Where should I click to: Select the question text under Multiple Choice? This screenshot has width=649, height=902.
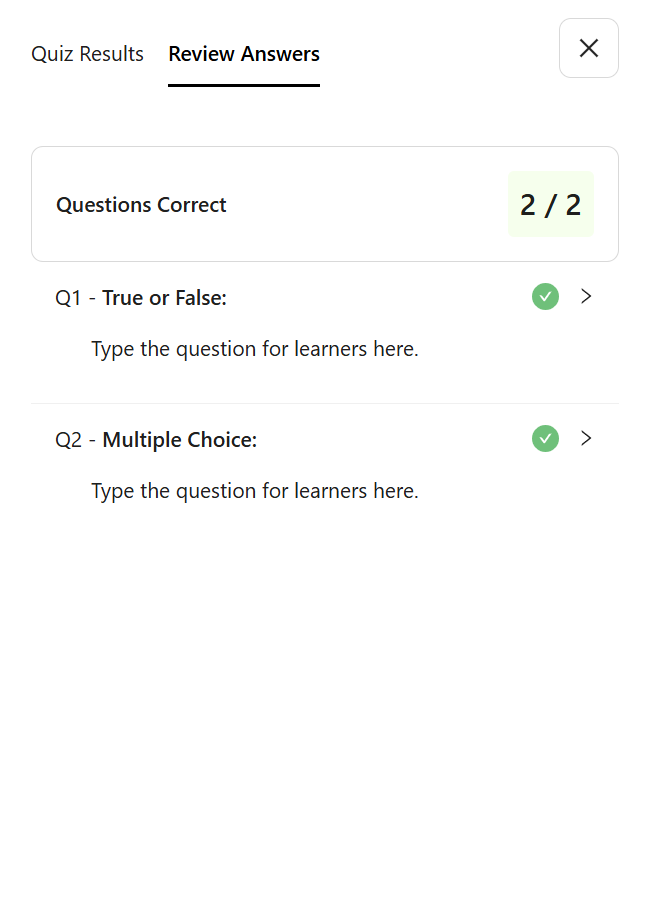pyautogui.click(x=255, y=491)
